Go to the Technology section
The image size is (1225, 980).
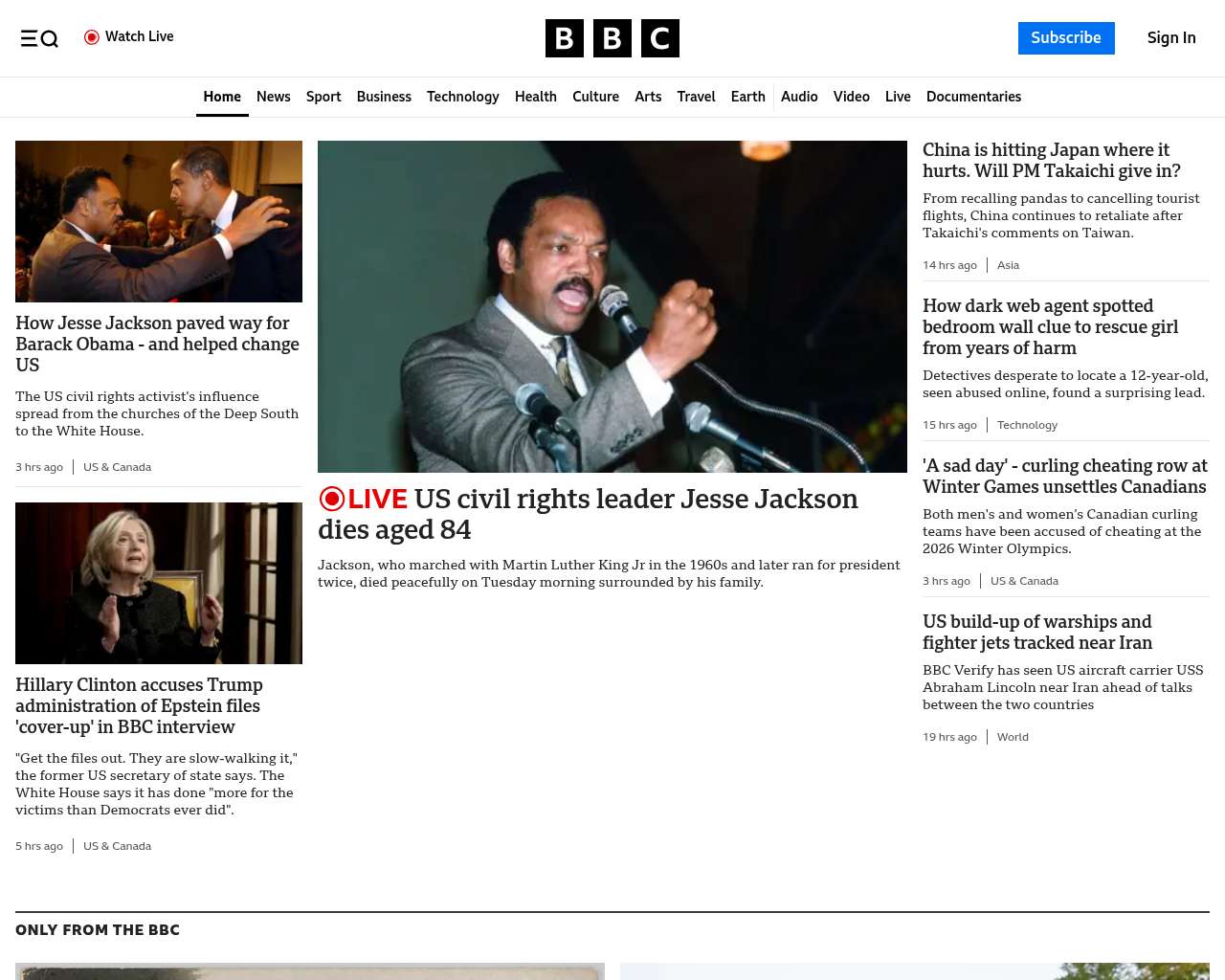point(462,97)
